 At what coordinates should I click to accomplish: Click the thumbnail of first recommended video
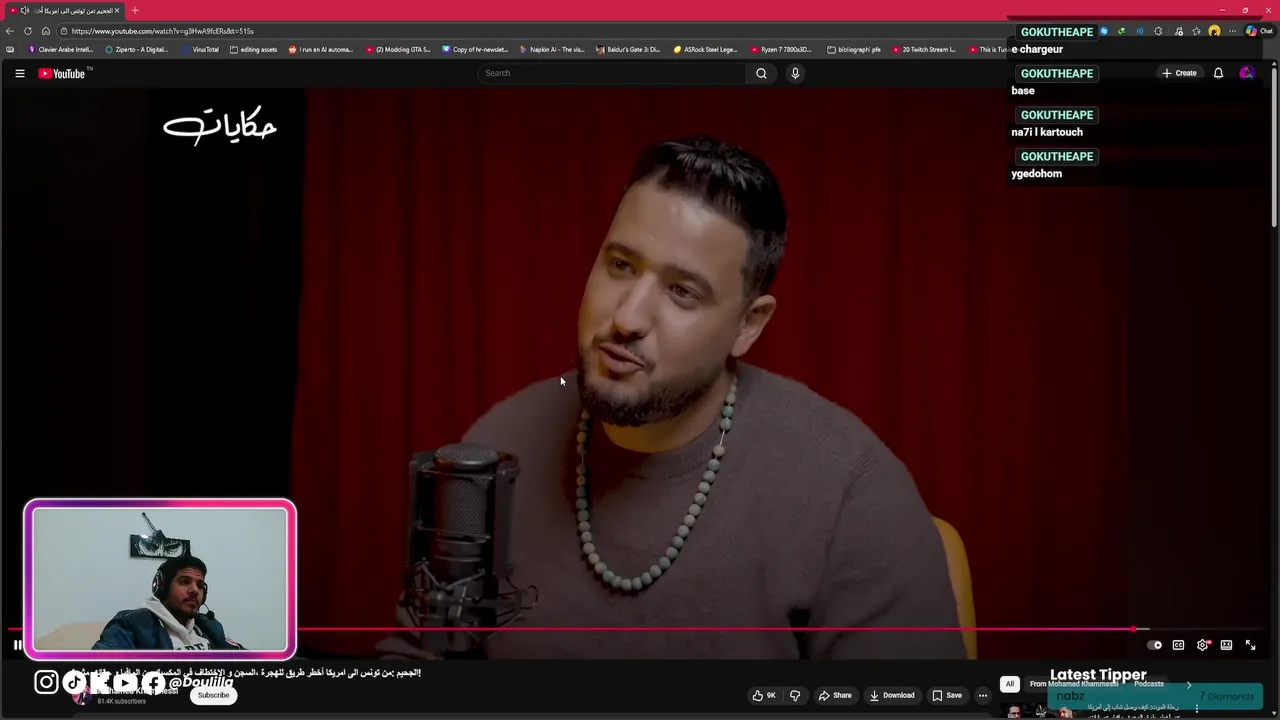pos(1042,710)
